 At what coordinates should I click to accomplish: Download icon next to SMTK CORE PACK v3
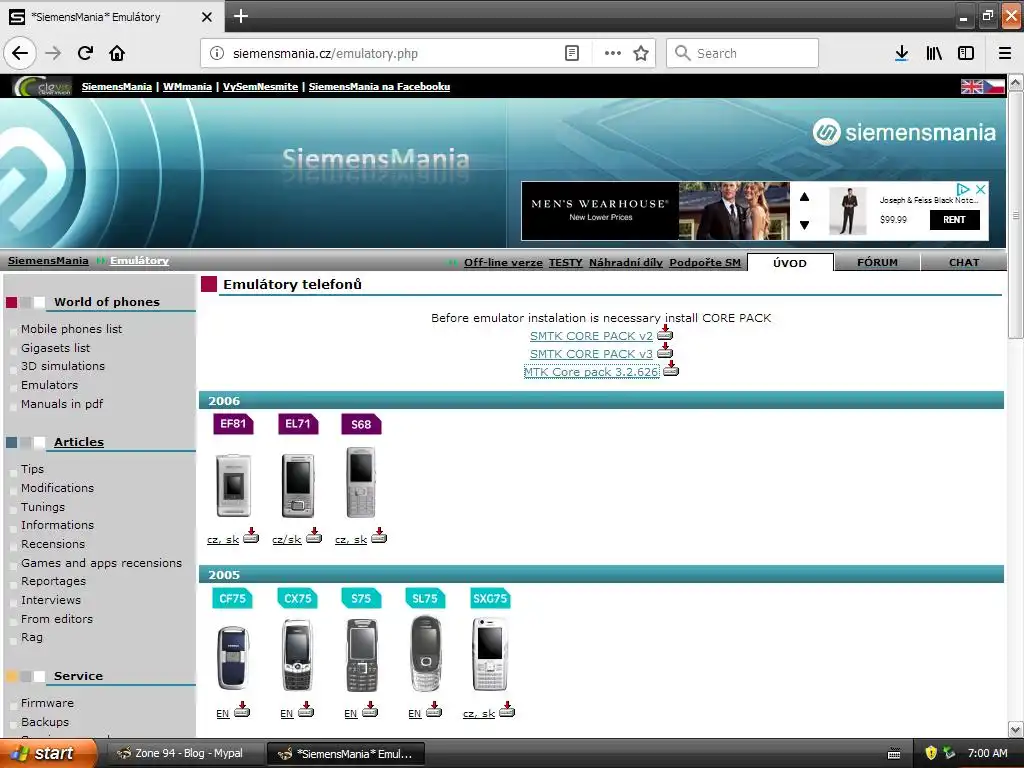coord(665,351)
